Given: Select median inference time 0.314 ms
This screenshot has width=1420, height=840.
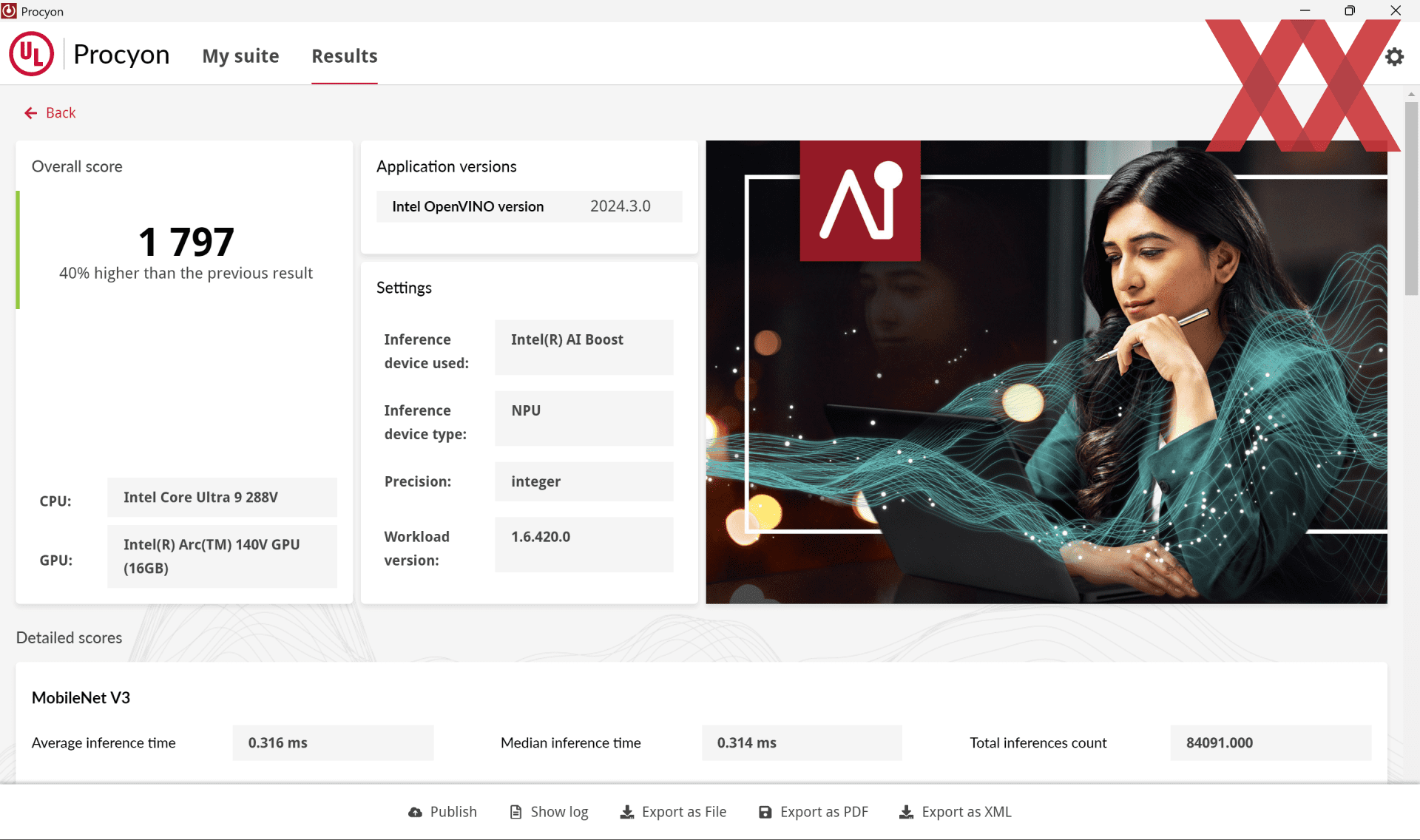Looking at the screenshot, I should coord(802,743).
